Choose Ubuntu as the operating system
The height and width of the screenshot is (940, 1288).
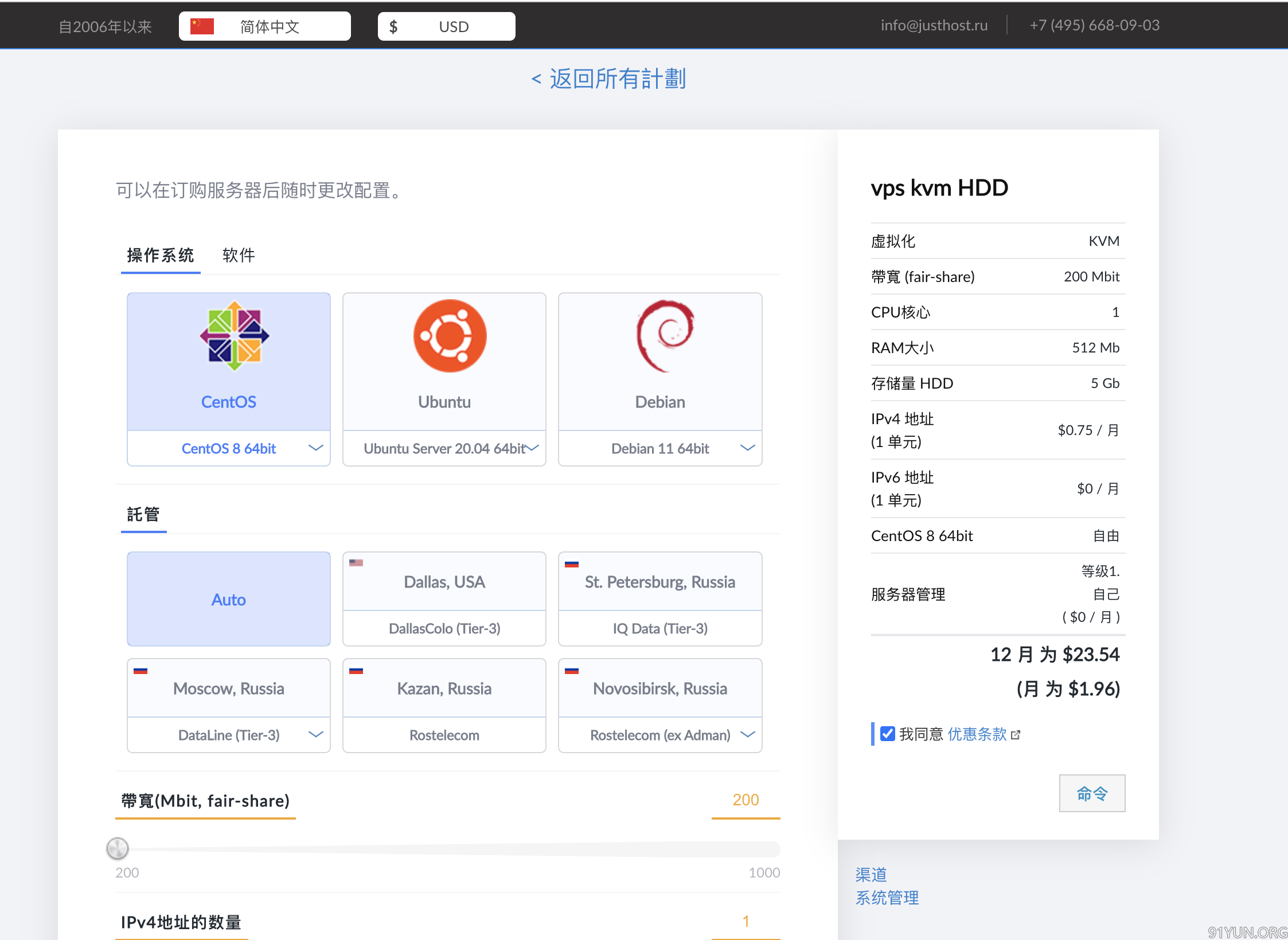point(444,362)
